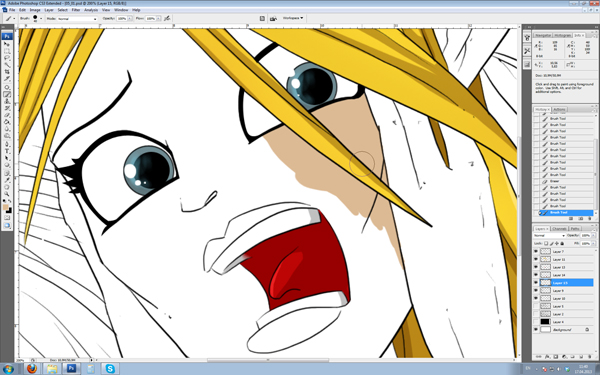Screen dimensions: 600x375
Task: Click the delete layer trash icon
Action: coord(589,357)
